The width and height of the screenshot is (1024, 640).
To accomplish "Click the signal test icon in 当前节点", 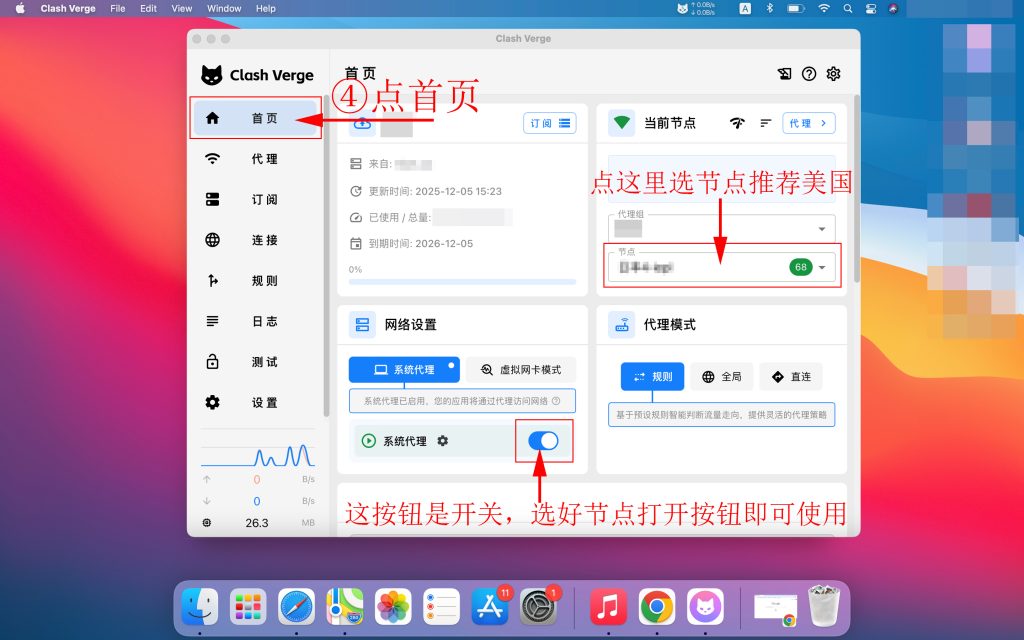I will click(x=737, y=123).
